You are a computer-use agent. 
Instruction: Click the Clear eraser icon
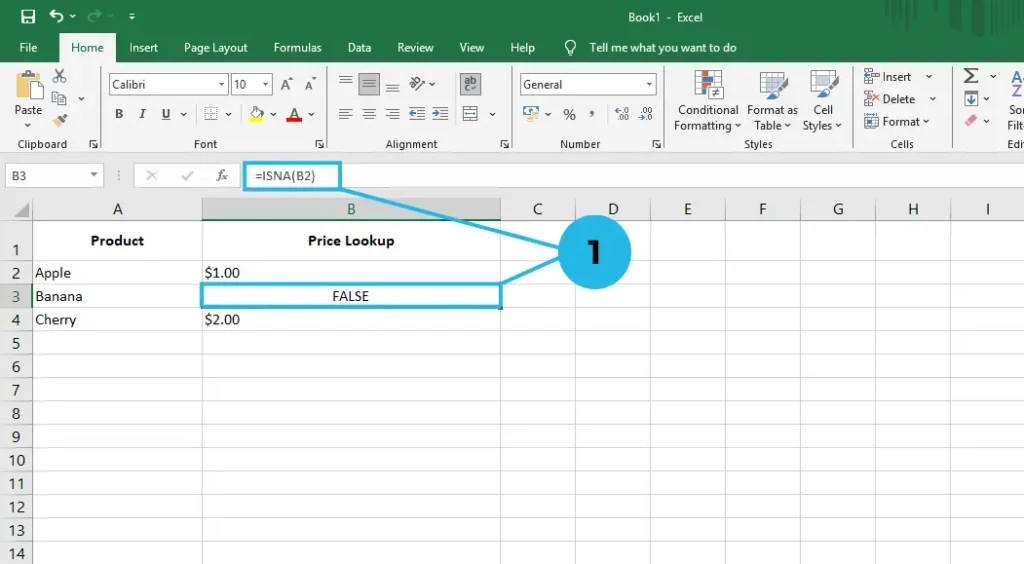tap(971, 121)
